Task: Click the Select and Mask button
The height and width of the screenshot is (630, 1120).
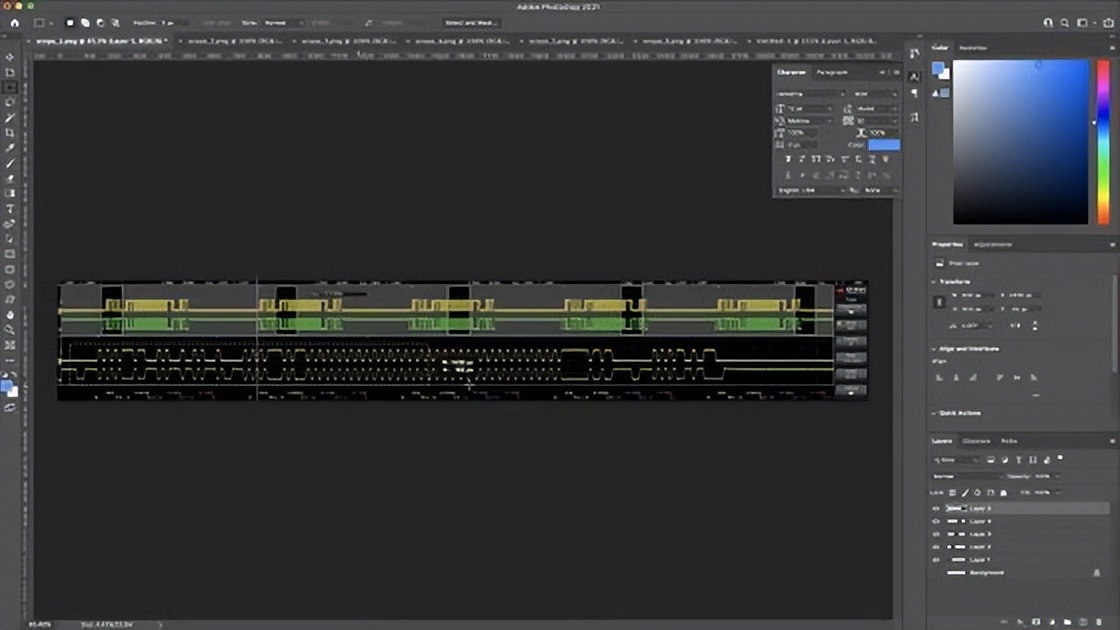Action: [471, 23]
